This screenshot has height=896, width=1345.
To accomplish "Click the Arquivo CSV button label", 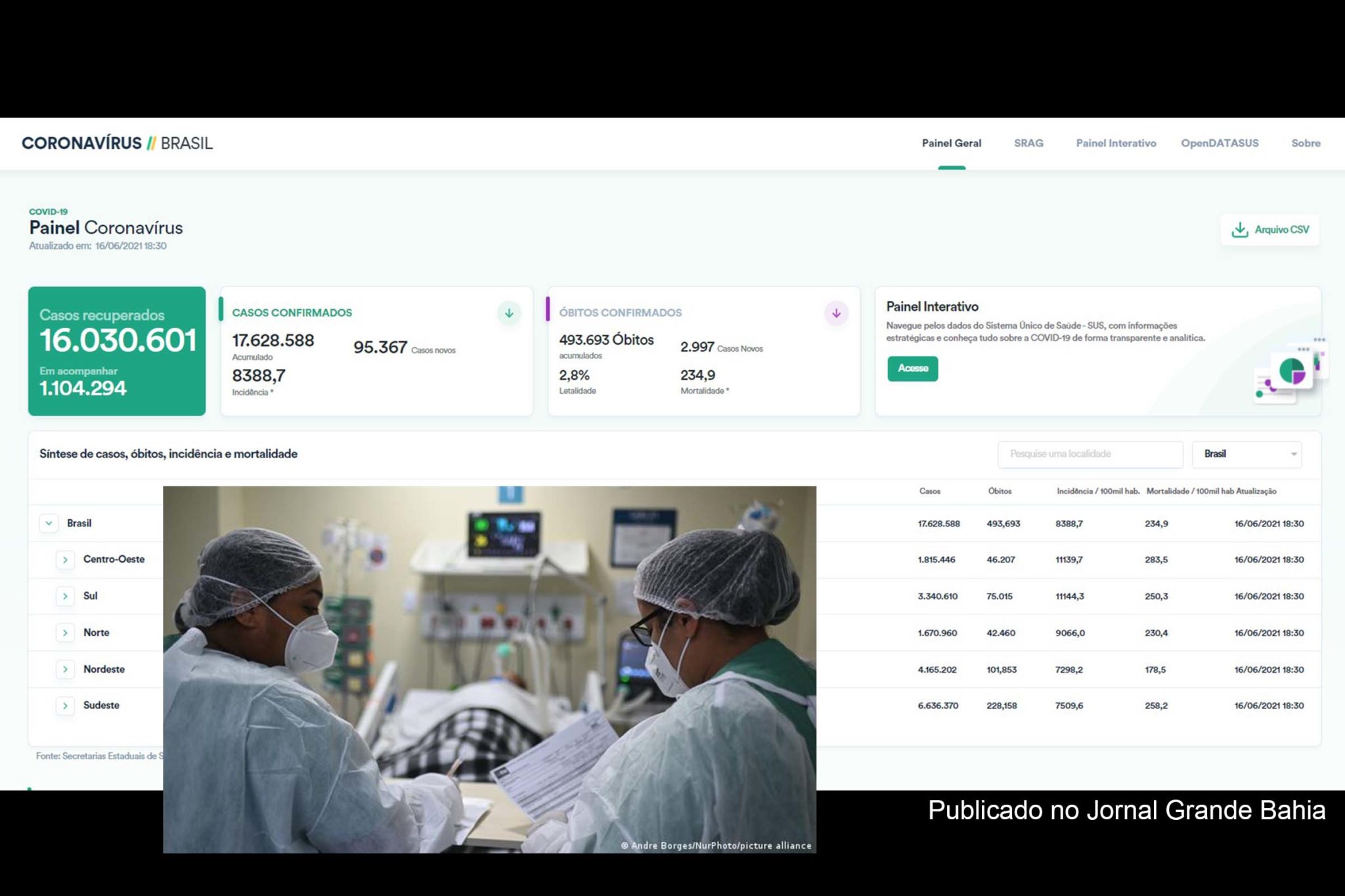I will [1281, 230].
